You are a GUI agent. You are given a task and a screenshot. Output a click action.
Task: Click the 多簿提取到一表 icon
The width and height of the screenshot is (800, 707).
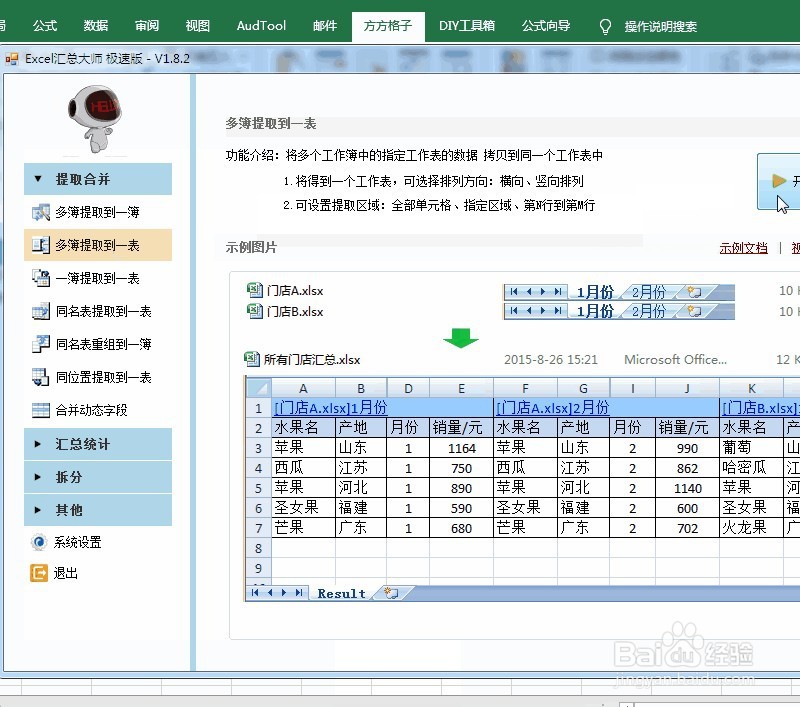pyautogui.click(x=41, y=245)
